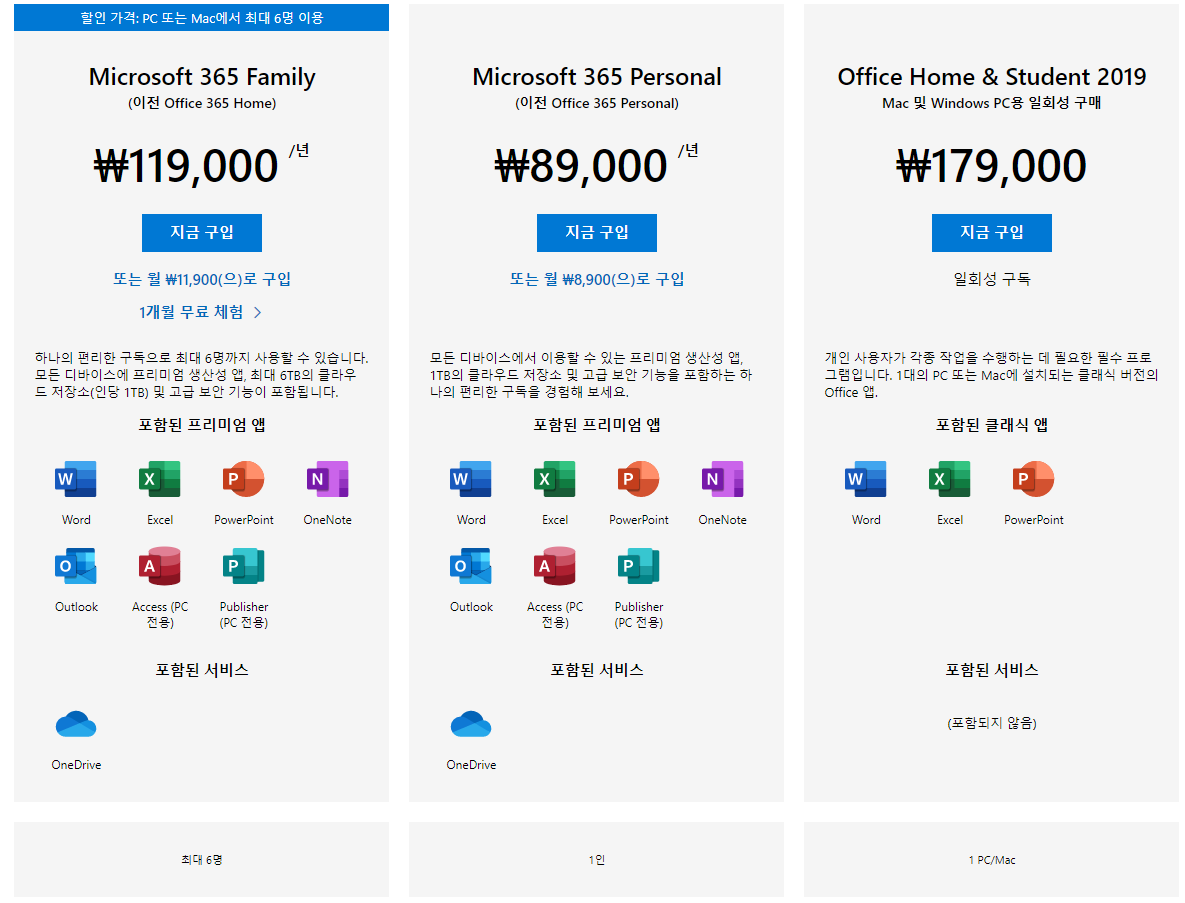Open the monthly ₩8,900 purchase link

tap(597, 279)
